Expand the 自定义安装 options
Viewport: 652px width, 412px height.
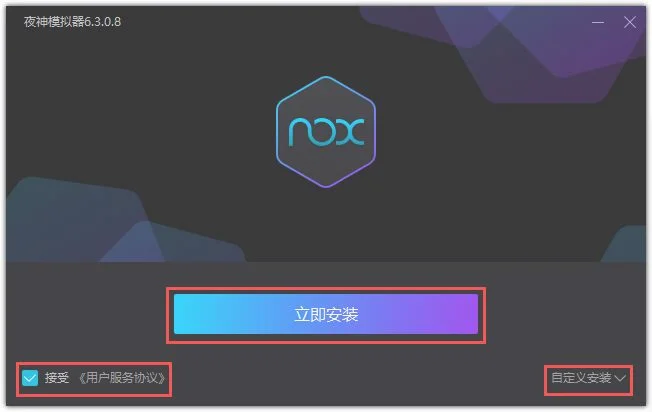[x=588, y=378]
